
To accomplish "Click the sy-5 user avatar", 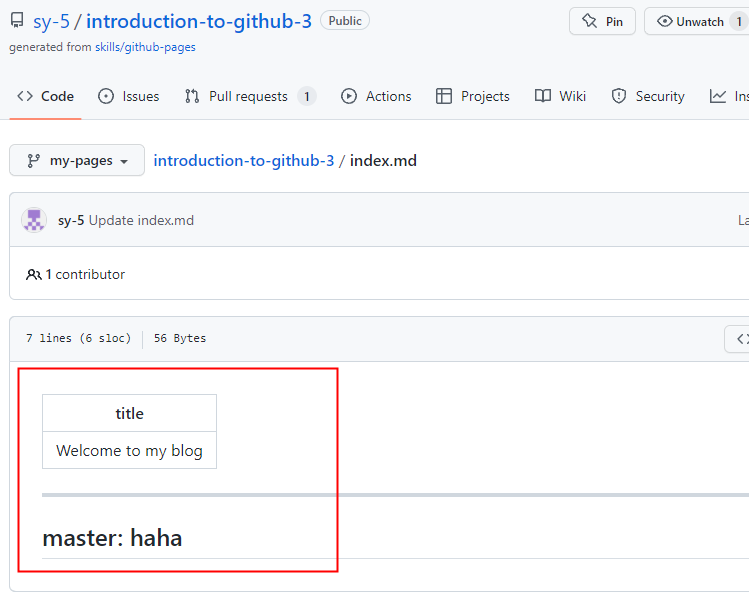I will [x=34, y=220].
